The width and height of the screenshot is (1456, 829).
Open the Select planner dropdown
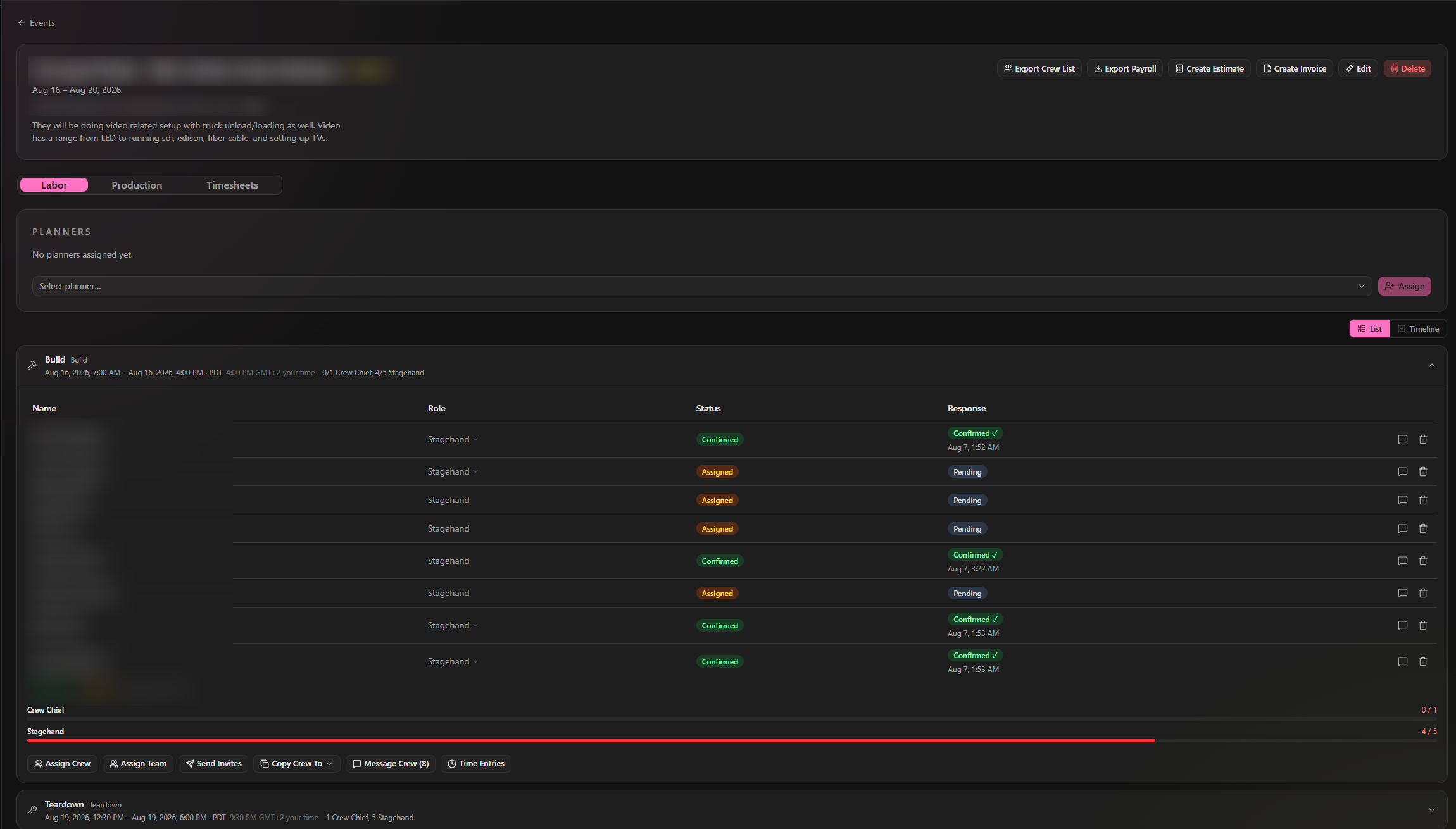(x=701, y=286)
